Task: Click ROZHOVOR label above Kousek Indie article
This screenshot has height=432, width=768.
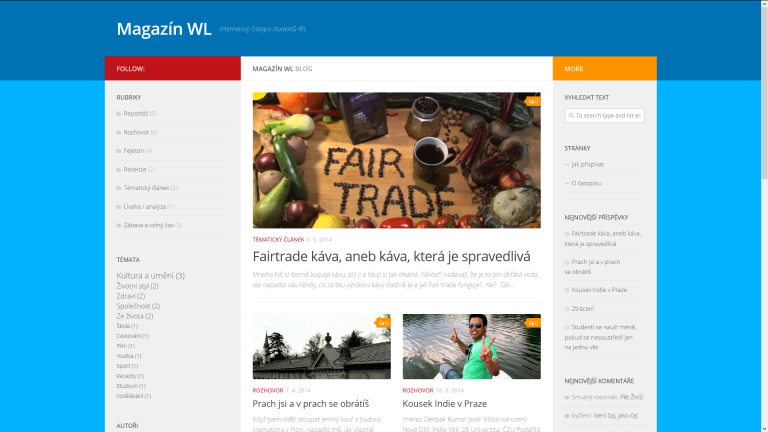Action: (x=418, y=390)
